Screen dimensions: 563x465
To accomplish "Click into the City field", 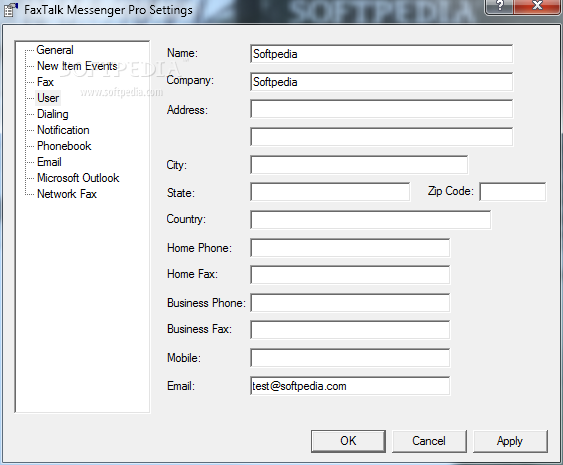I will pos(359,165).
